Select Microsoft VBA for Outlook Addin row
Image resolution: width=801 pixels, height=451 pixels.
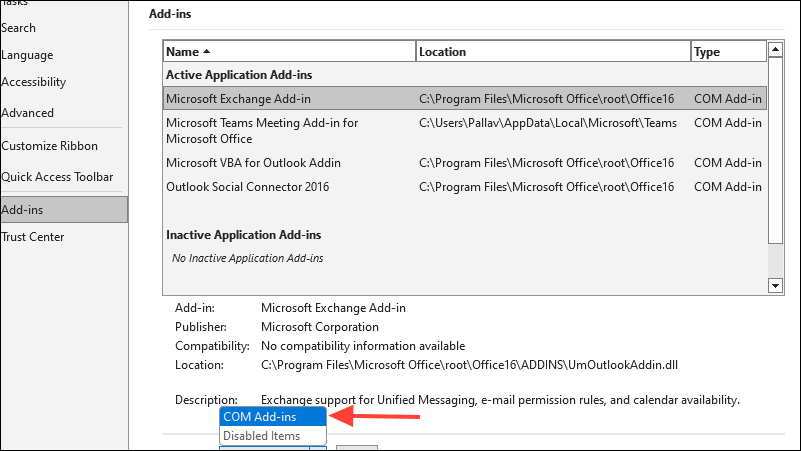coord(465,163)
